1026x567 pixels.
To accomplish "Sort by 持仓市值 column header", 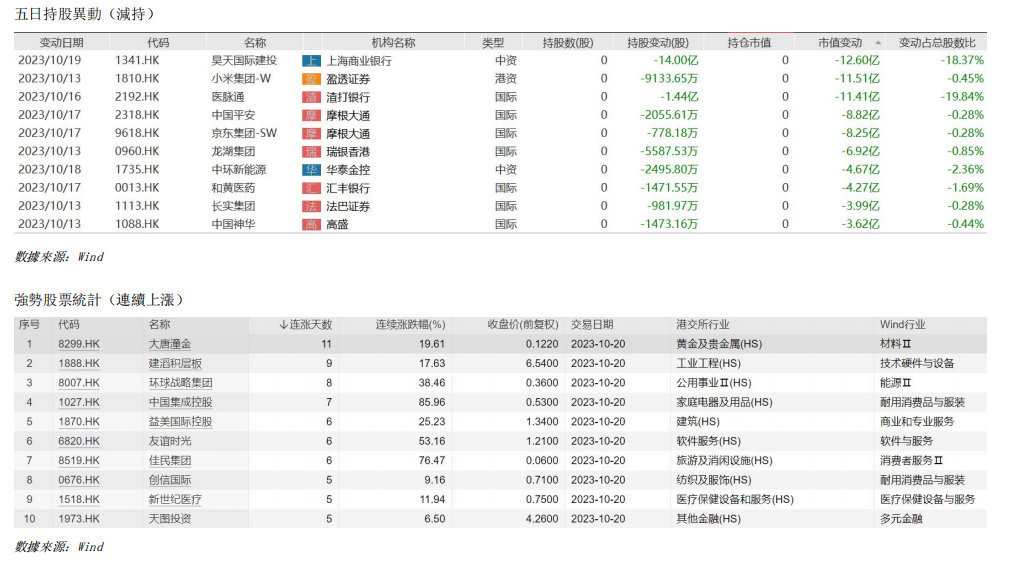I will point(749,43).
